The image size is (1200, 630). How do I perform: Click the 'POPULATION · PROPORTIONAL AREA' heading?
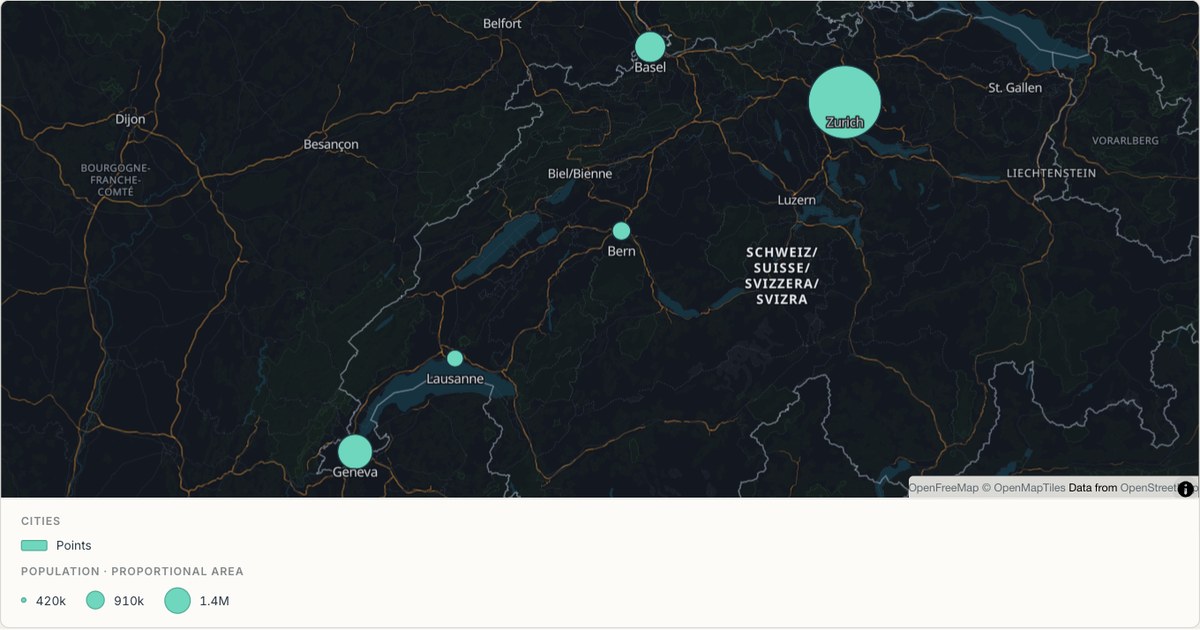[x=132, y=572]
